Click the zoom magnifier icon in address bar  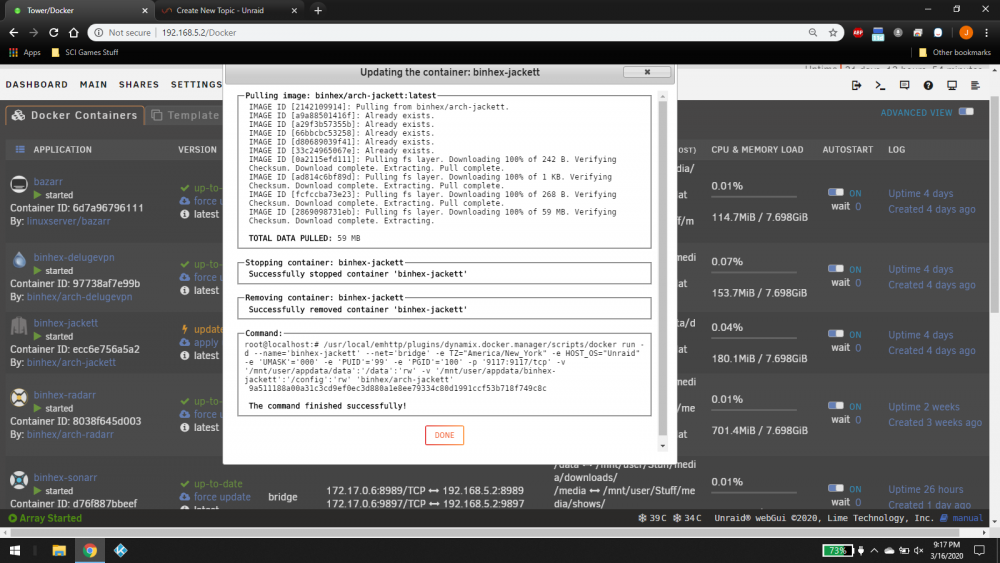(x=812, y=33)
